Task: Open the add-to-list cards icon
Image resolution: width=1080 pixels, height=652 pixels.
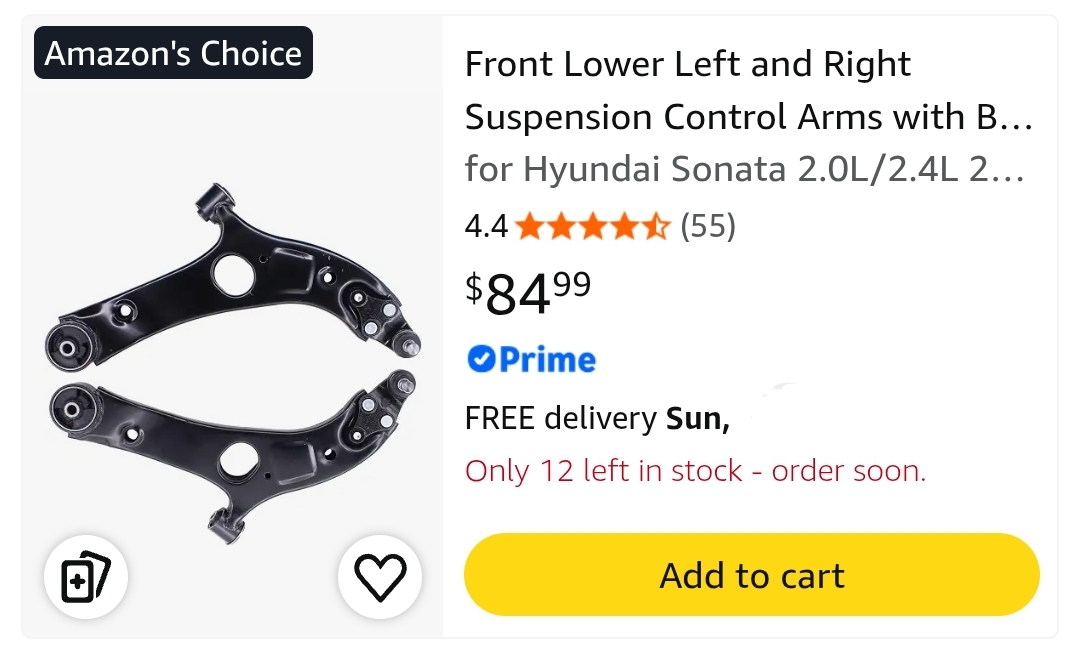Action: tap(86, 576)
